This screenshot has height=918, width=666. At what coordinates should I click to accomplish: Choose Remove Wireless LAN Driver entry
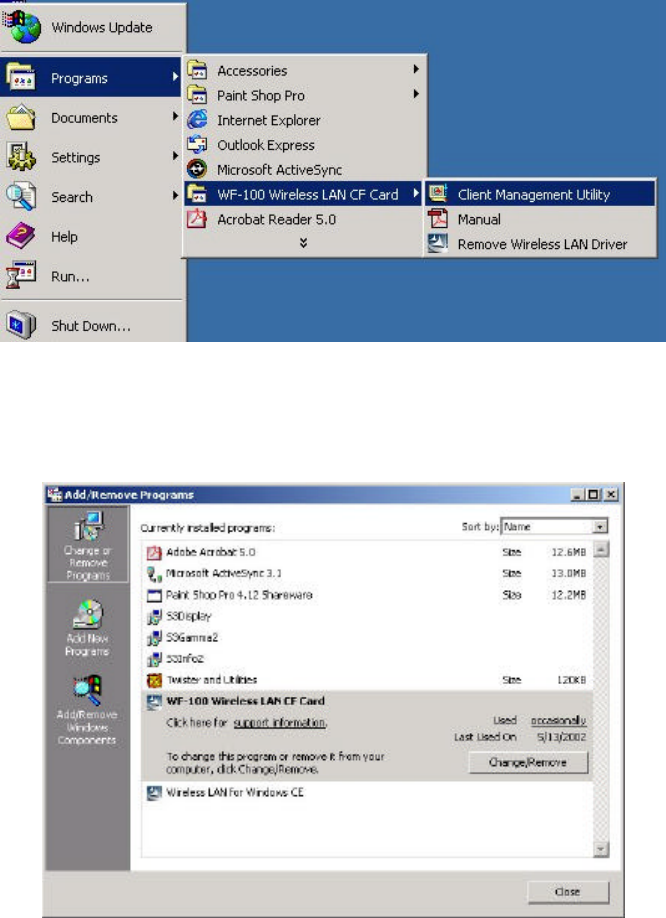[540, 244]
